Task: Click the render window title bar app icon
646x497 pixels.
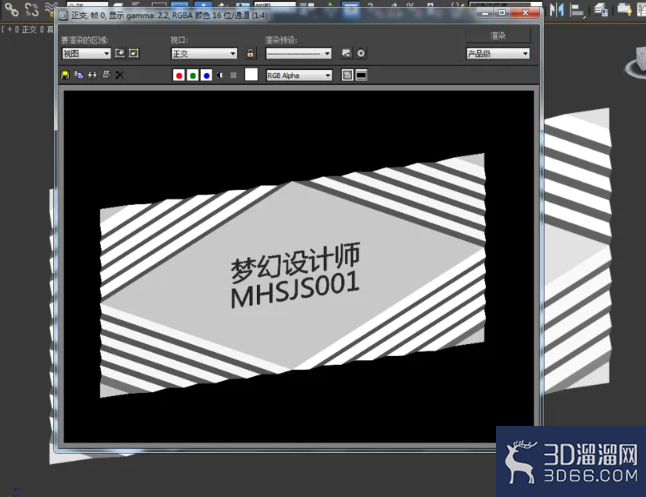Action: coord(63,16)
